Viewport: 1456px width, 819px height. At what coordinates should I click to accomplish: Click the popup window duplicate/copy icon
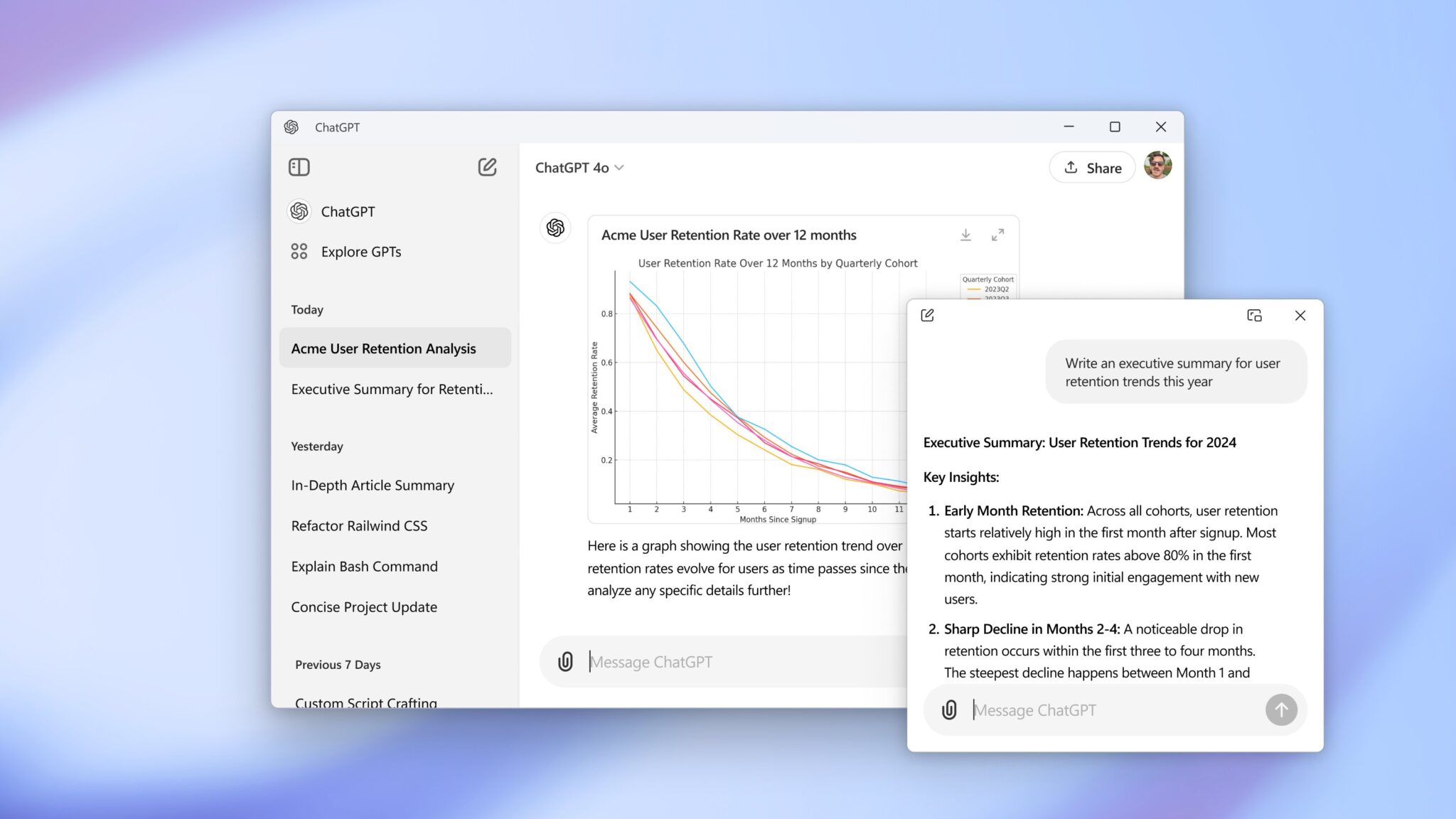pos(1254,316)
